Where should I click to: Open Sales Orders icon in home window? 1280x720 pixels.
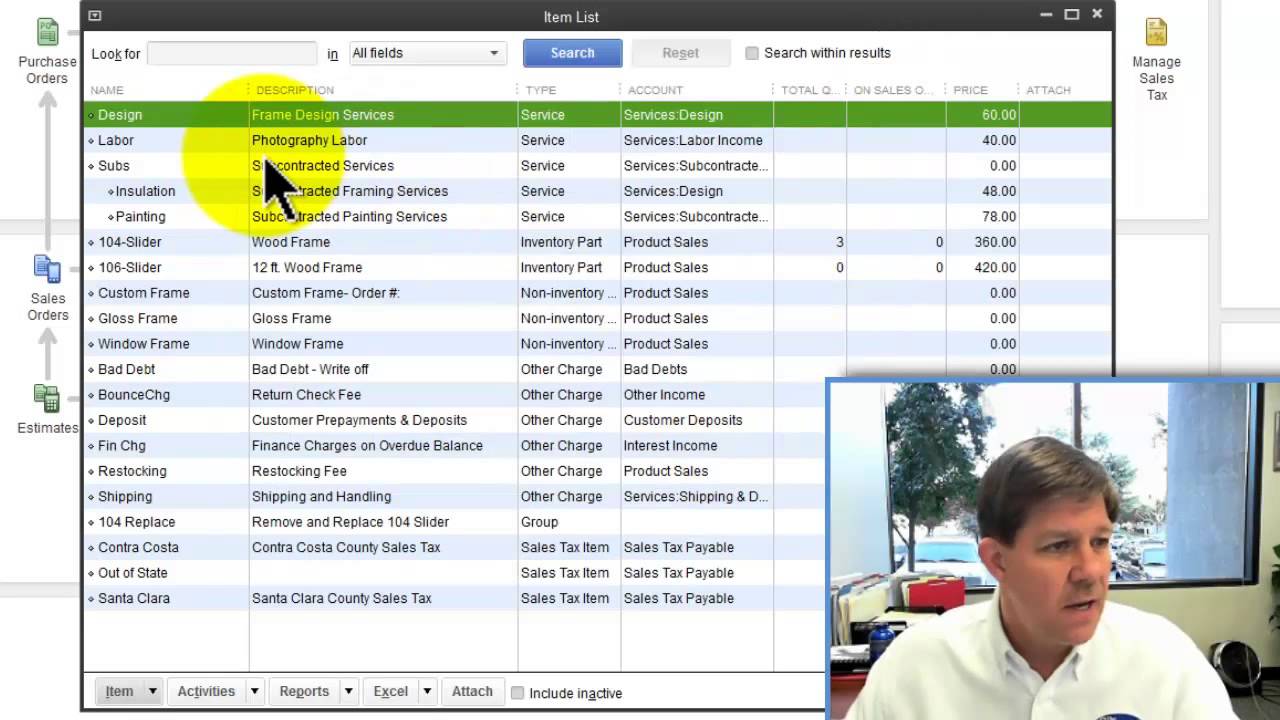47,269
